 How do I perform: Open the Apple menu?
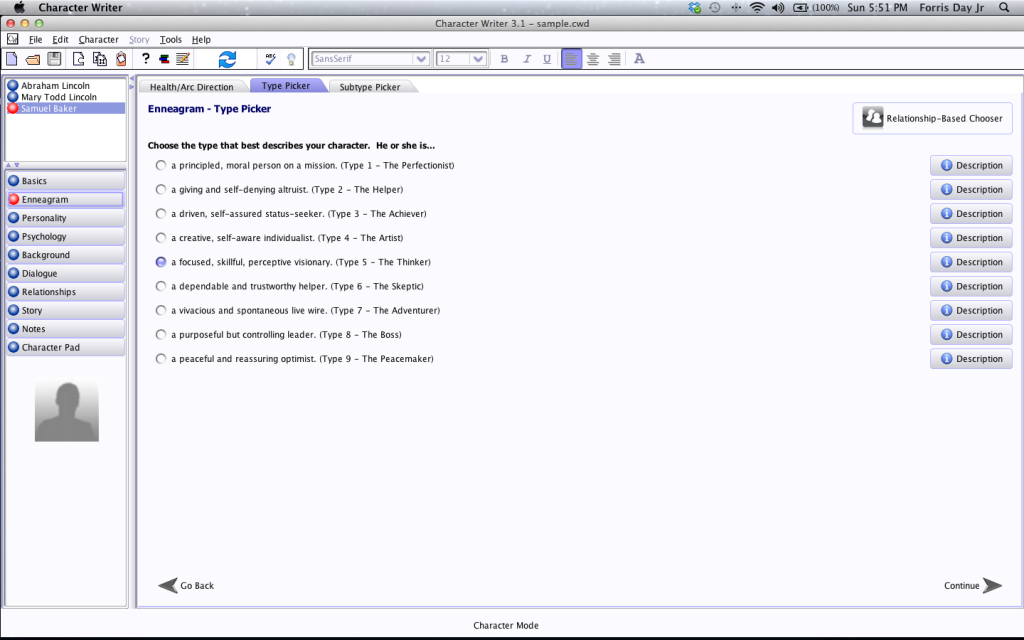click(19, 7)
